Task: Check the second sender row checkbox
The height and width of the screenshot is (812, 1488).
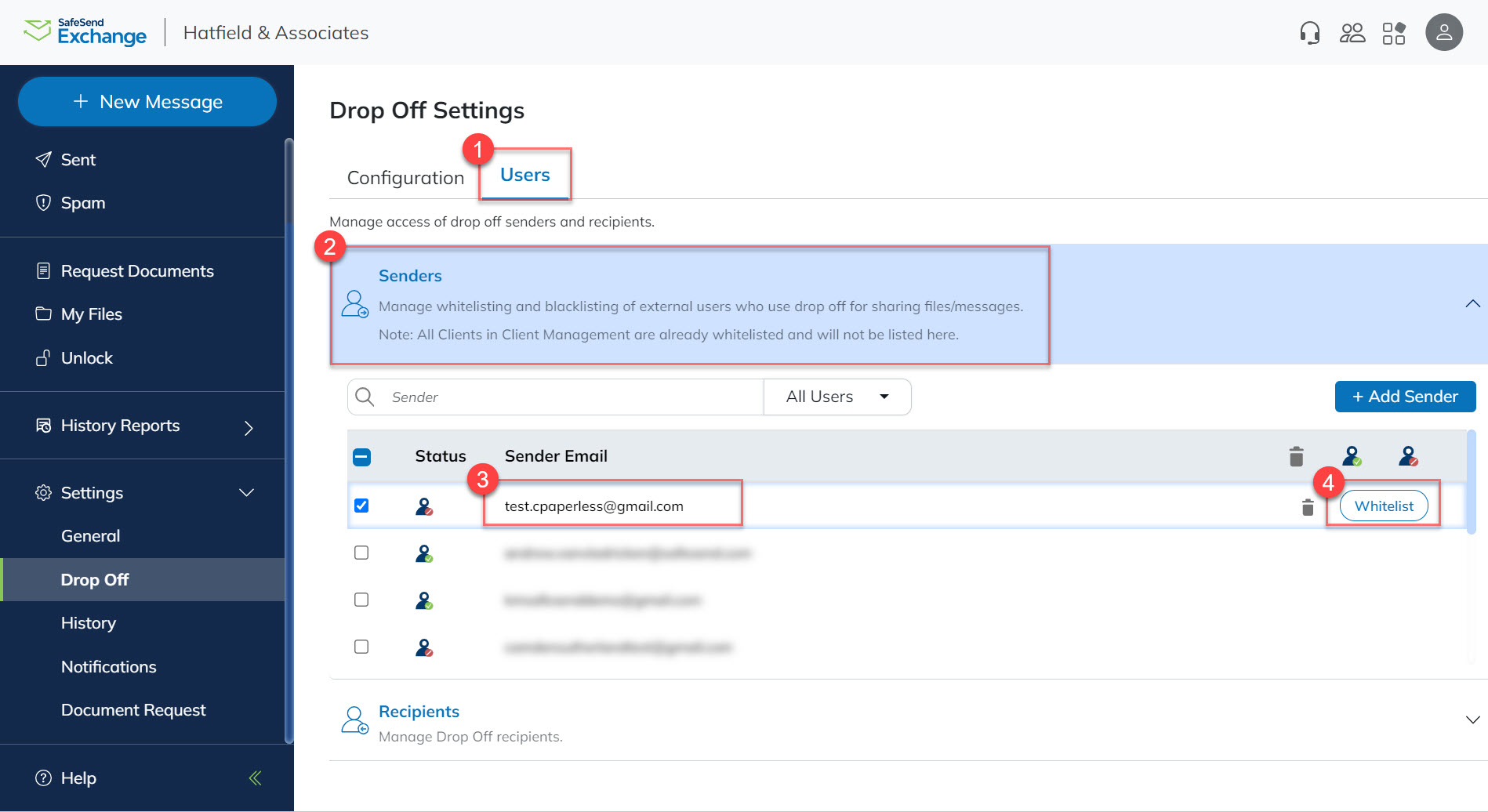Action: (x=361, y=553)
